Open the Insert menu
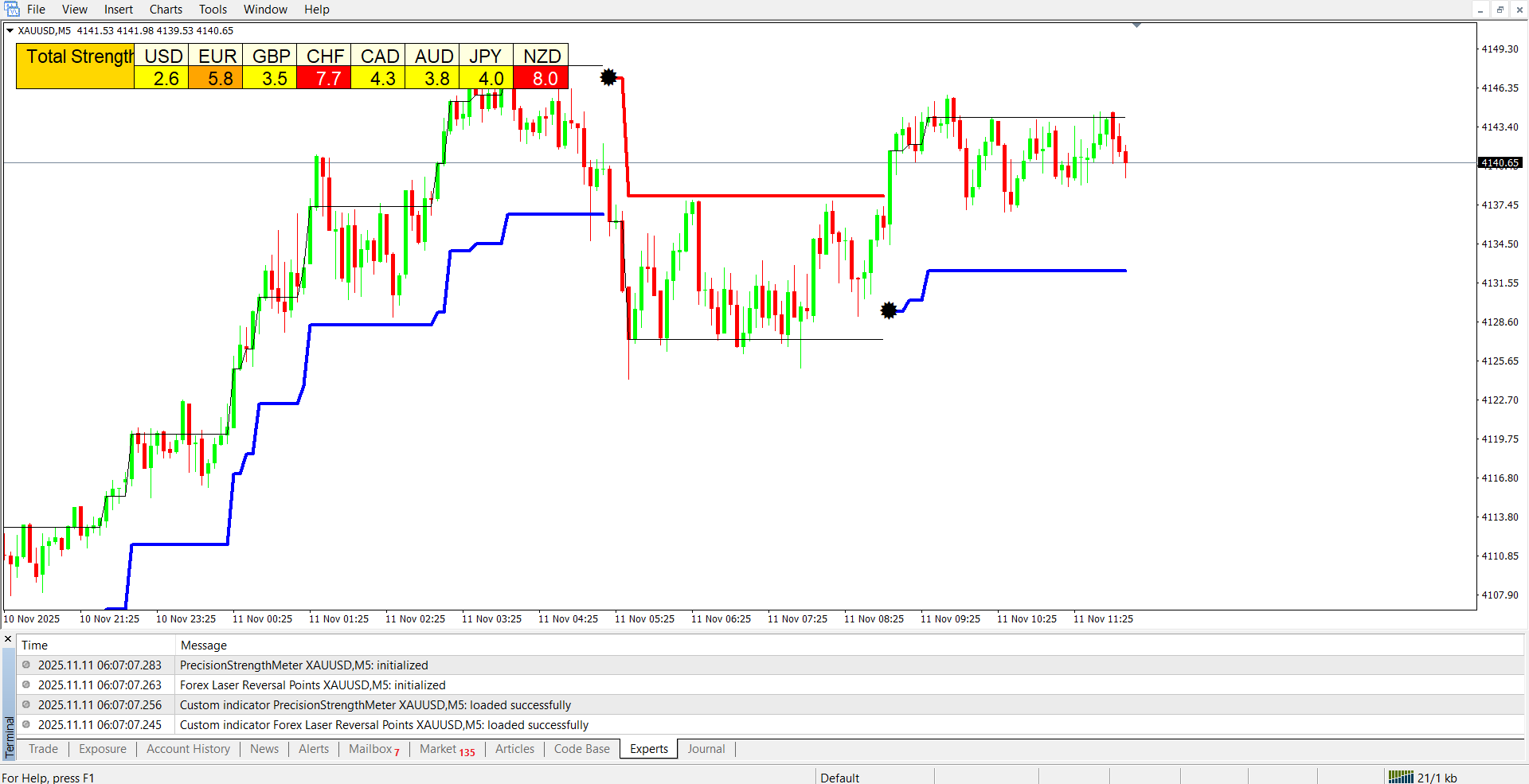The image size is (1529, 784). click(118, 10)
